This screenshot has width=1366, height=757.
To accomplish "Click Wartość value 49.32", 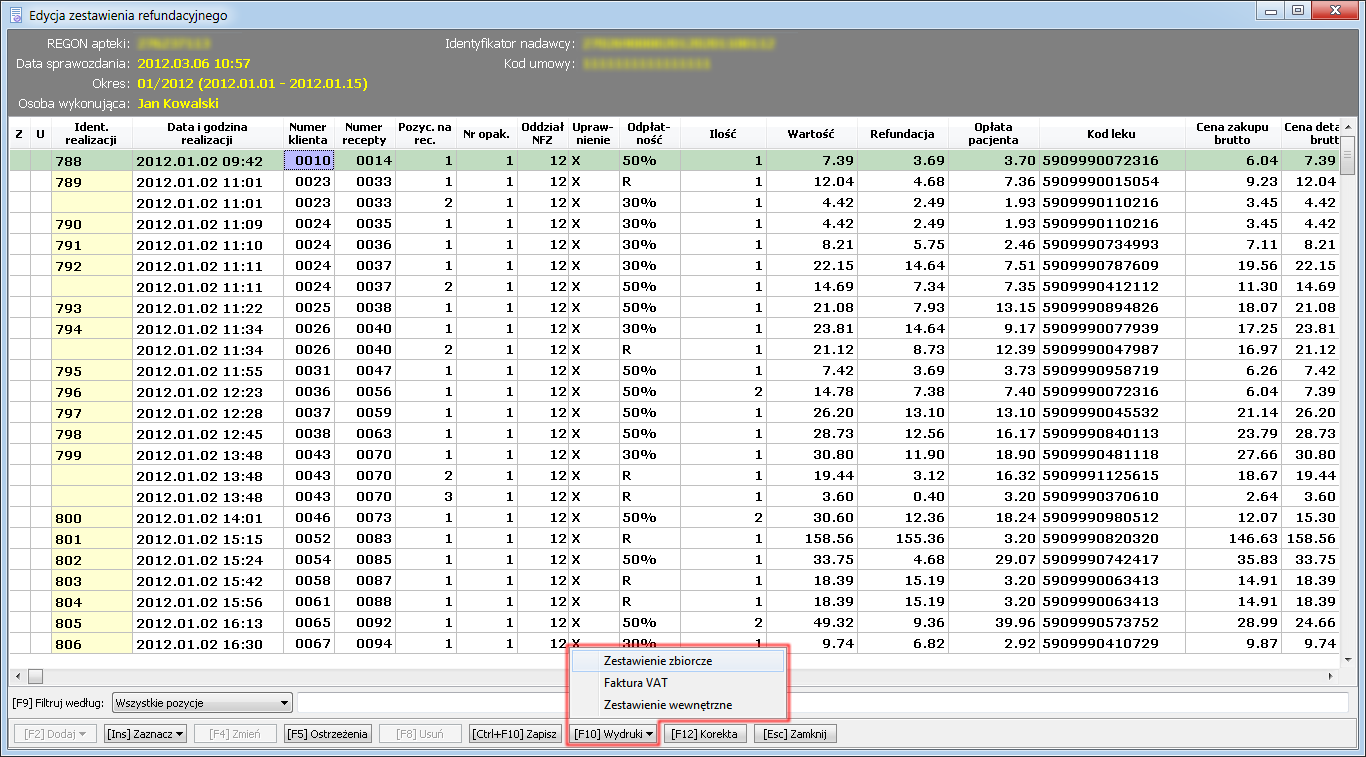I will point(812,622).
